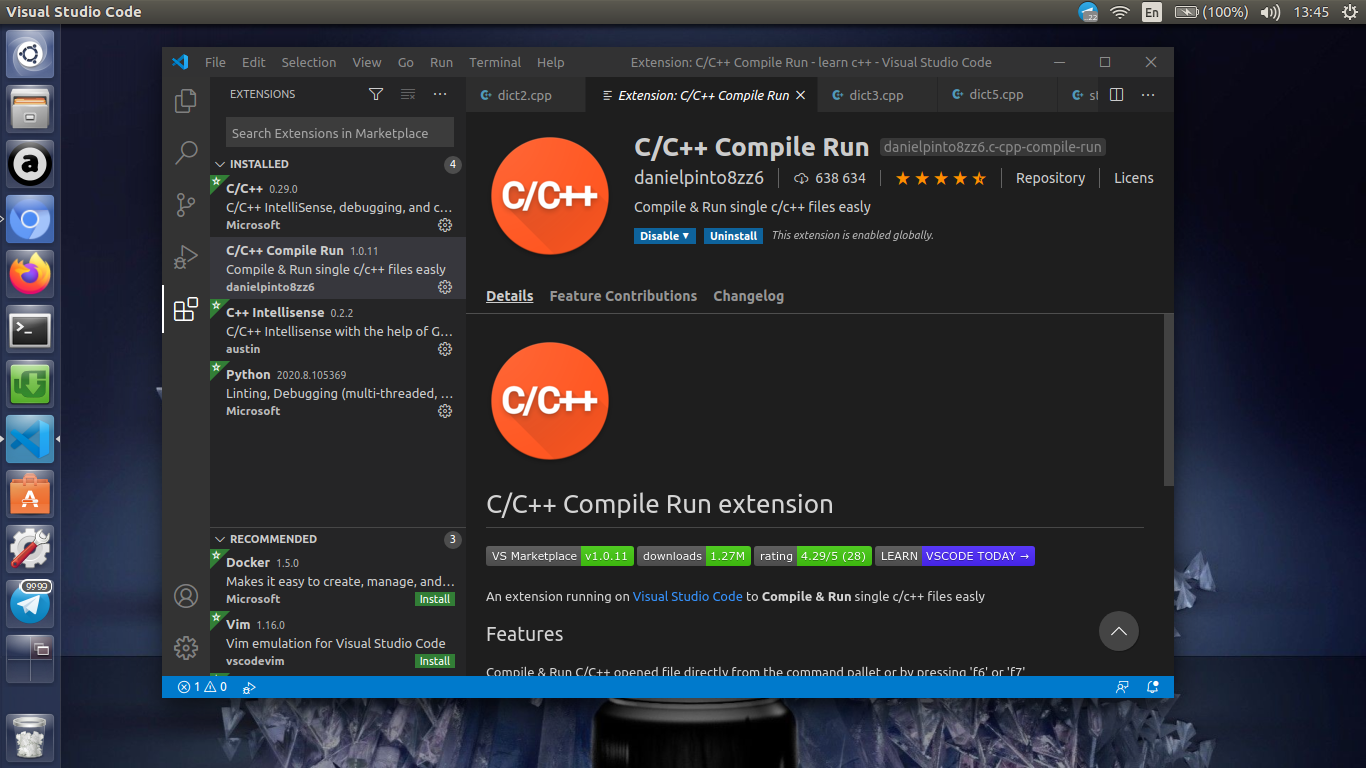Open the gear for C++ Intellisense
Screen dimensions: 1366x768
click(445, 349)
